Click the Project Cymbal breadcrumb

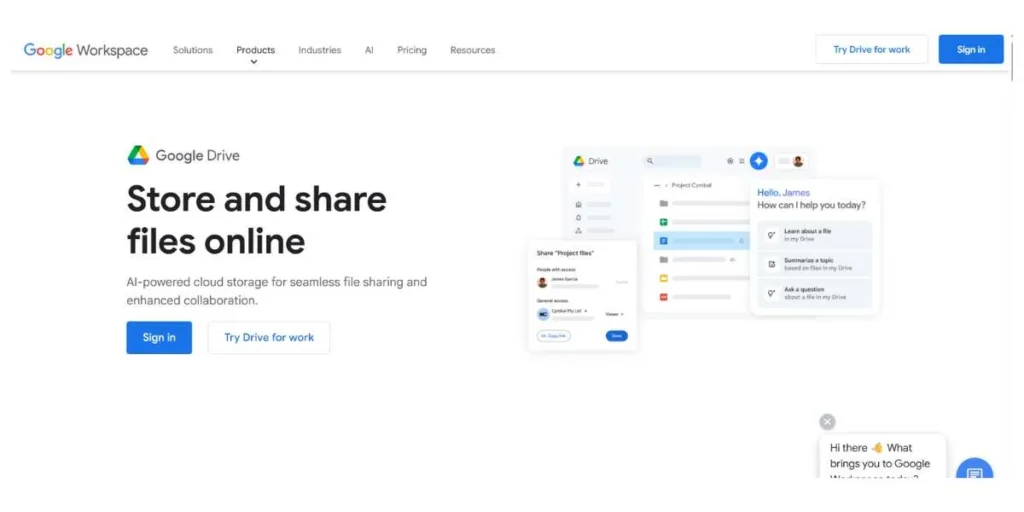tap(691, 185)
